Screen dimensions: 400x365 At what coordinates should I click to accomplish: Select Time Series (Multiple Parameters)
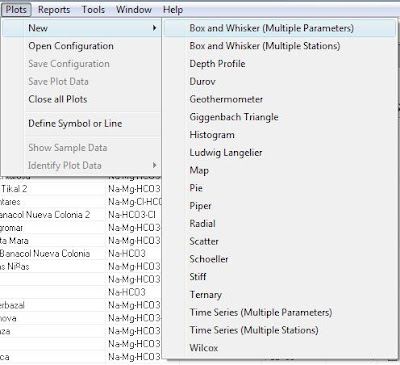[x=261, y=313]
